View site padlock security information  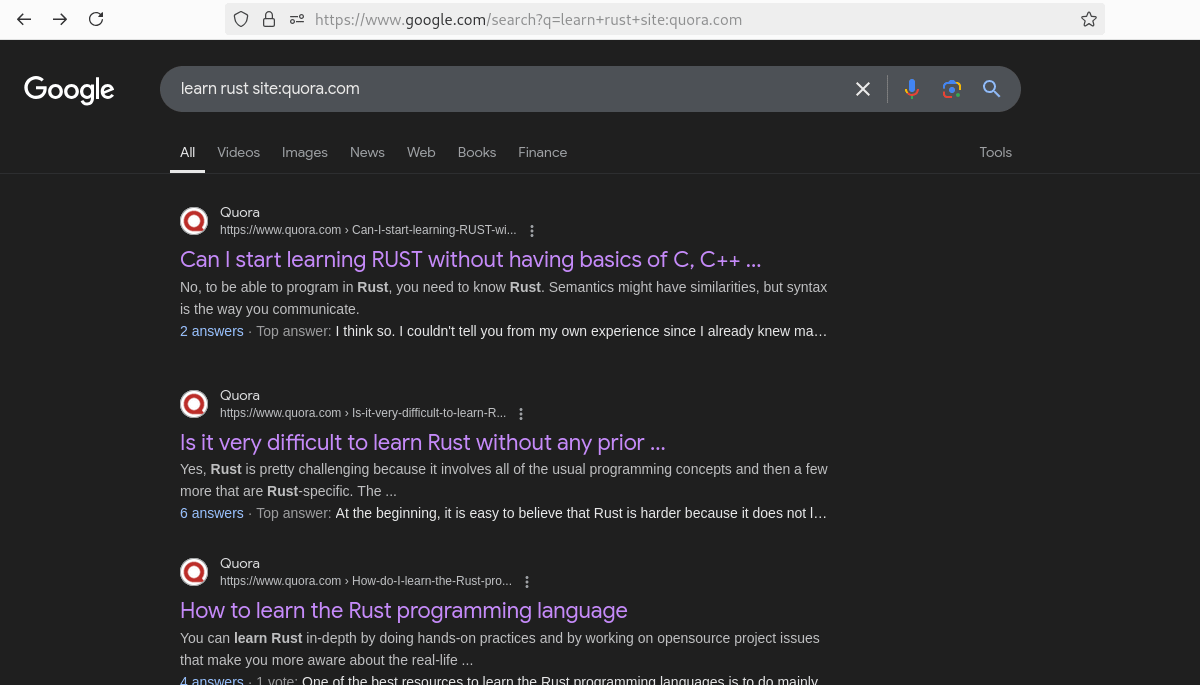click(x=269, y=19)
